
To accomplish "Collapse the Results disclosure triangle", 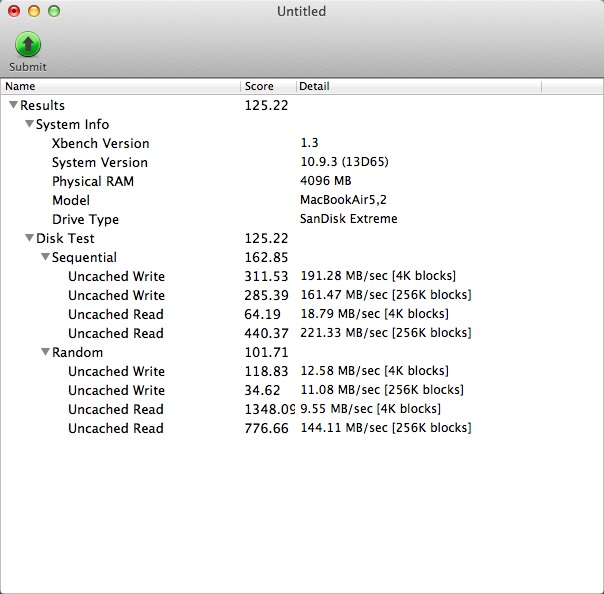I will (x=13, y=105).
